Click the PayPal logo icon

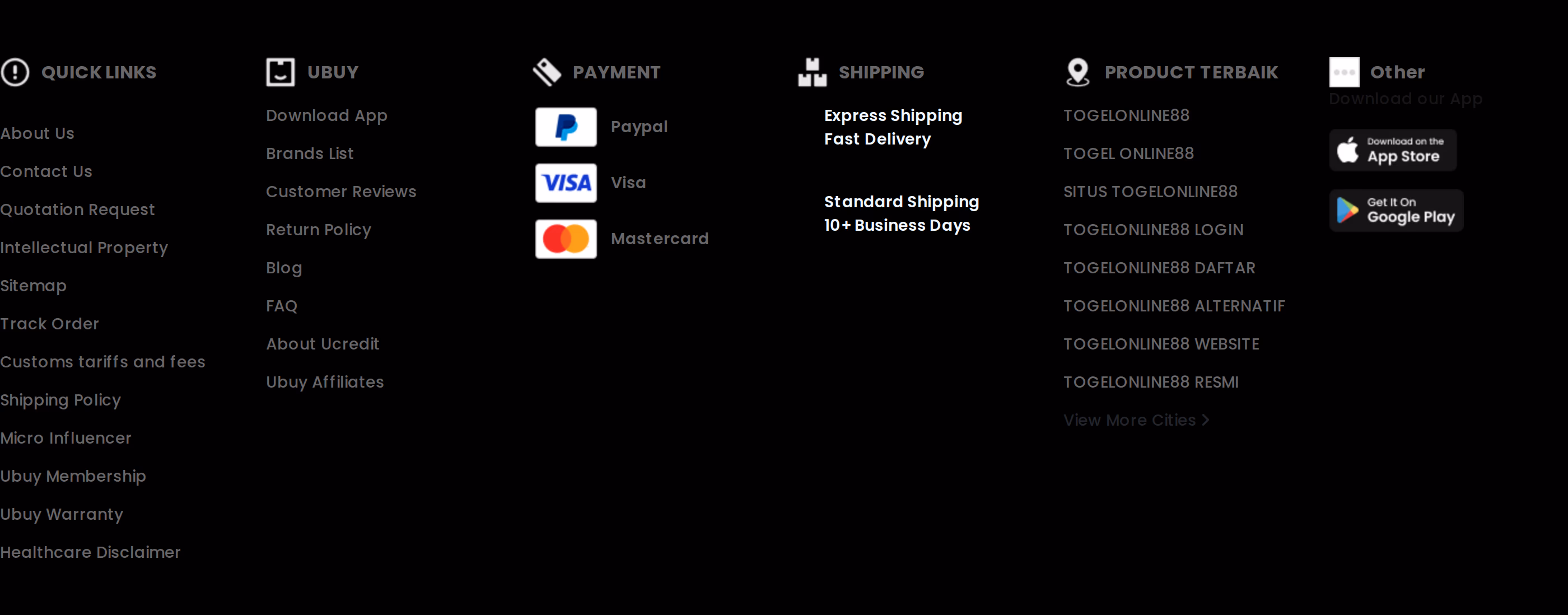tap(566, 127)
